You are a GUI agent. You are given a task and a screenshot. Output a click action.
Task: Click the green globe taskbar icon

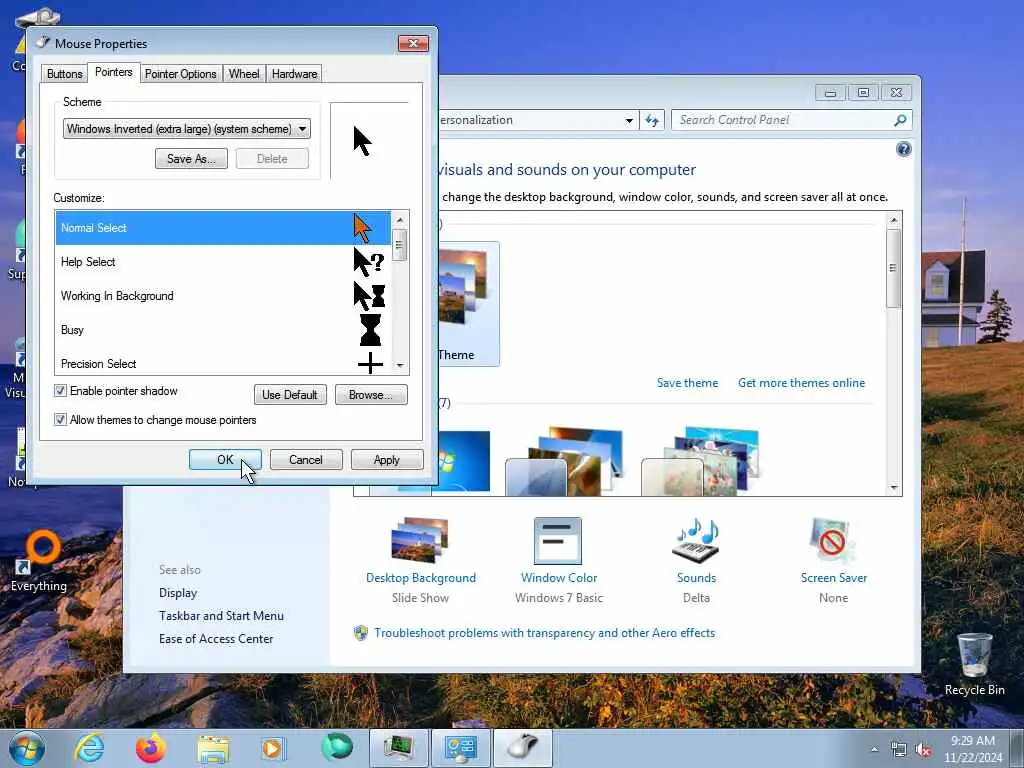click(337, 748)
